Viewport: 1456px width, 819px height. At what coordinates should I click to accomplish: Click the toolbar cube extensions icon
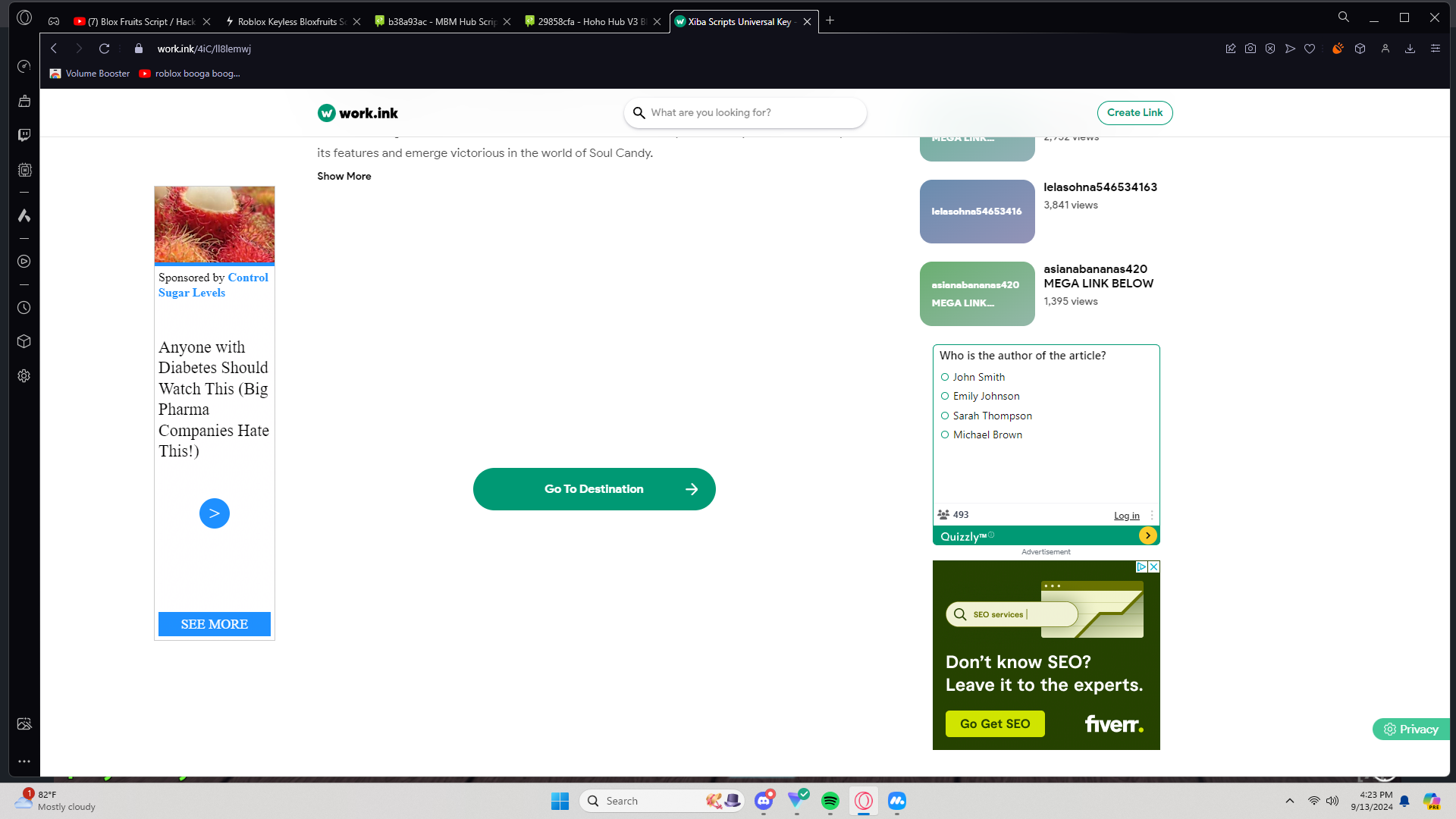point(1360,49)
